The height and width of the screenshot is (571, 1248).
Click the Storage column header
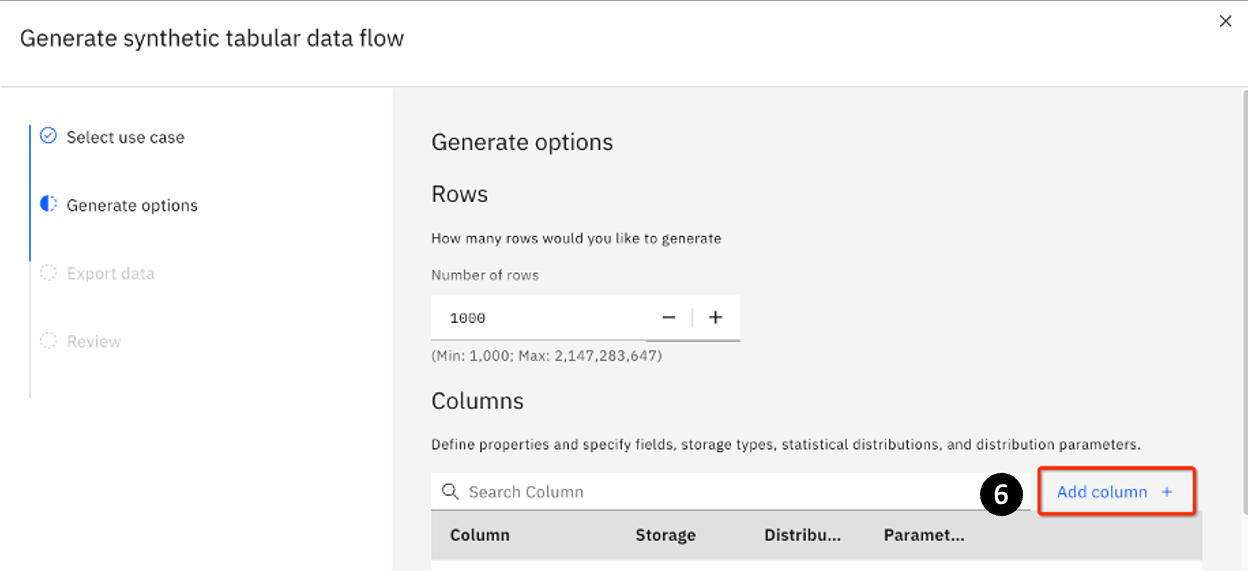point(665,535)
